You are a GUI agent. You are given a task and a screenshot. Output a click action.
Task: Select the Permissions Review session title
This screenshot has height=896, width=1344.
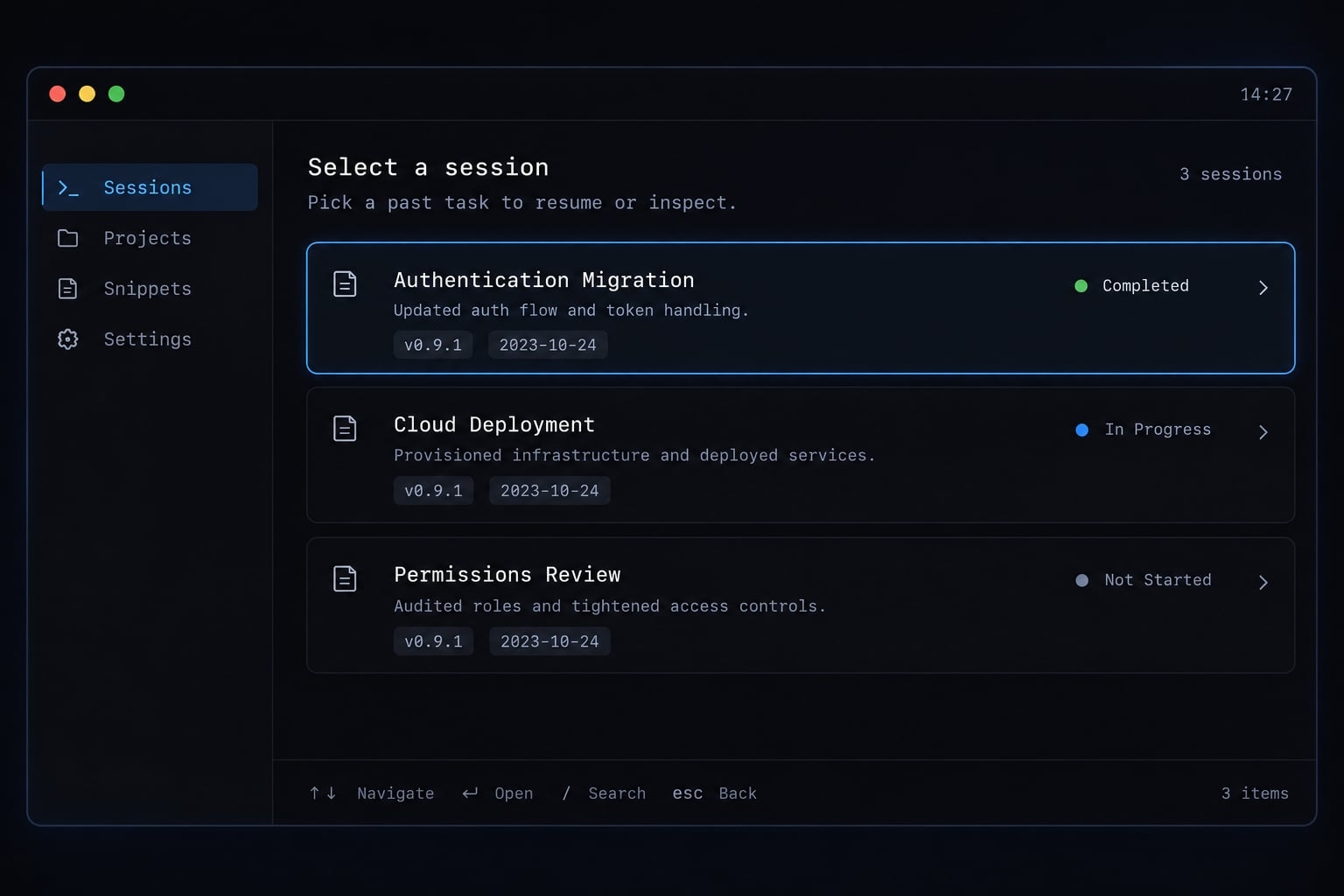pyautogui.click(x=507, y=575)
